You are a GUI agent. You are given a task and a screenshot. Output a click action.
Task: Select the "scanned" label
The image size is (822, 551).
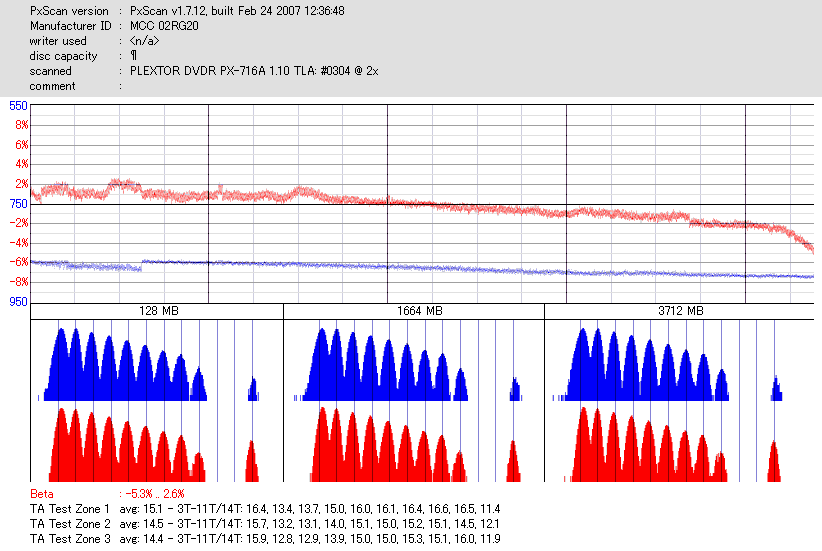click(50, 71)
